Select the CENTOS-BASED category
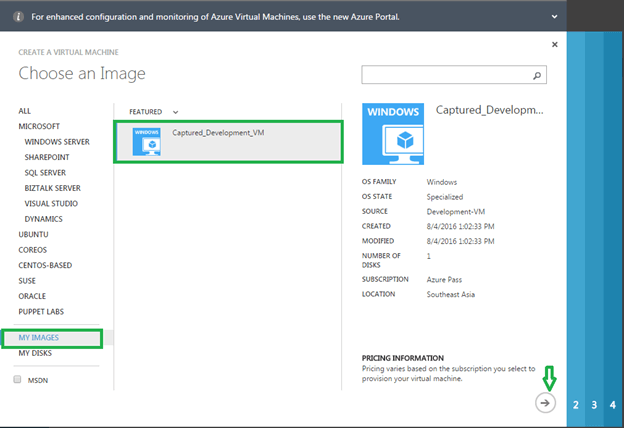624x428 pixels. (x=45, y=265)
